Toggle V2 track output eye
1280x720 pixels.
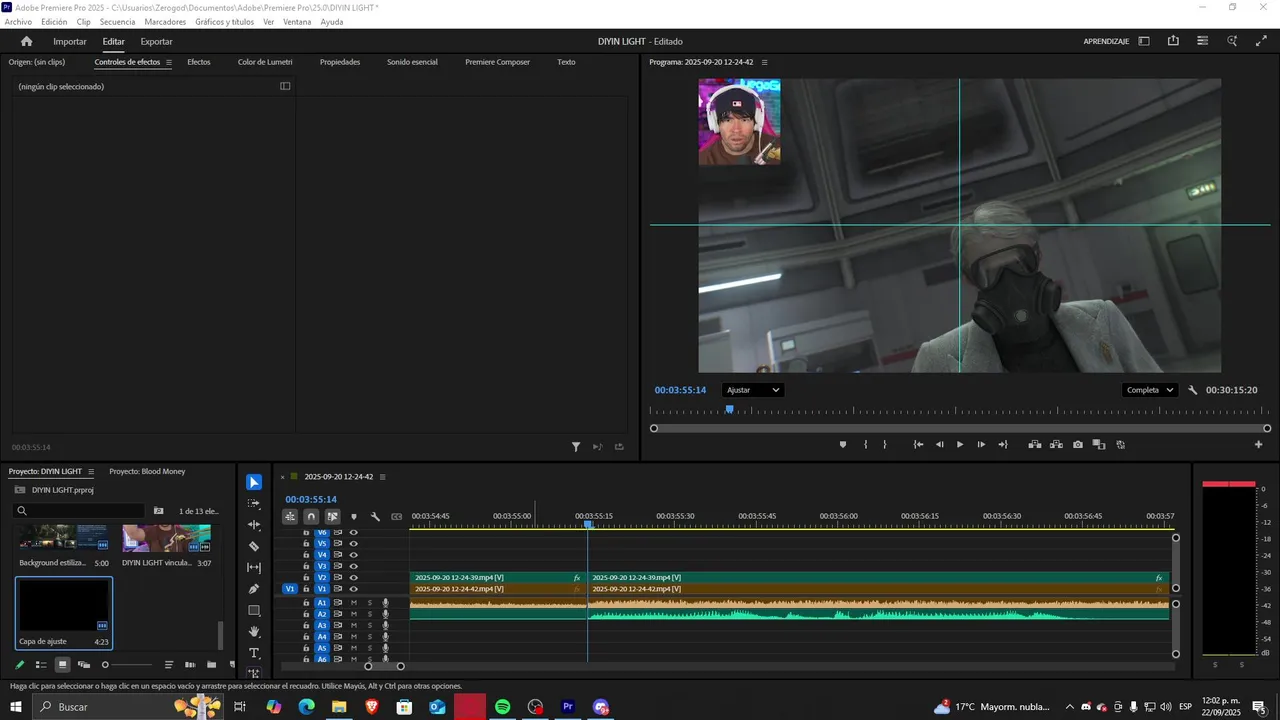point(353,578)
